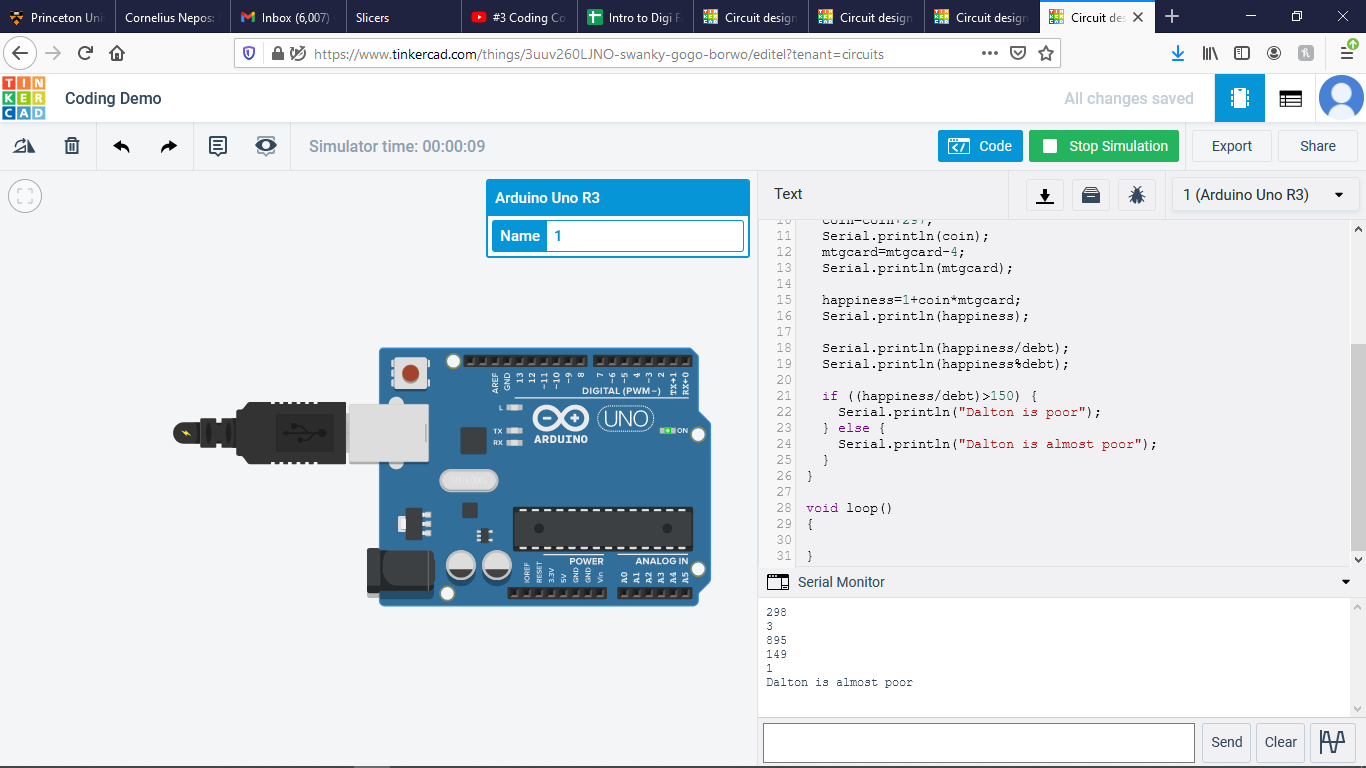Switch to the Intro to Digi sheets tab
This screenshot has width=1366, height=768.
(x=635, y=17)
